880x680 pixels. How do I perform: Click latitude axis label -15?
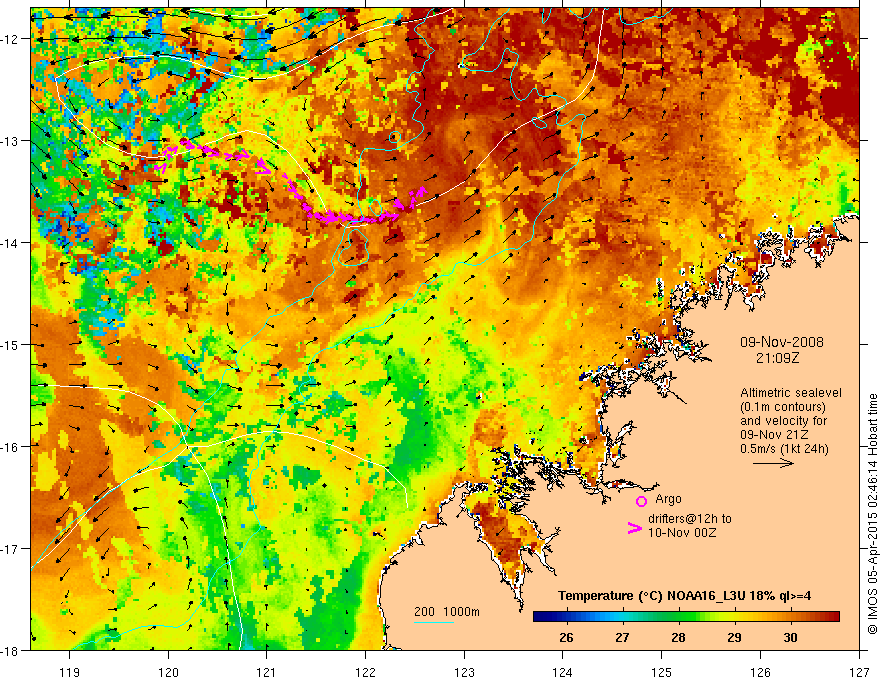pos(10,344)
